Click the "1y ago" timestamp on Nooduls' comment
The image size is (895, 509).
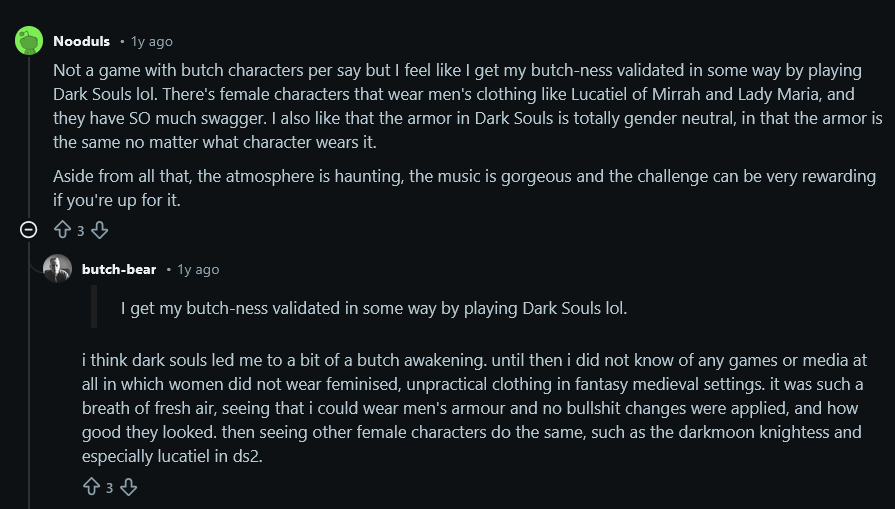point(151,42)
